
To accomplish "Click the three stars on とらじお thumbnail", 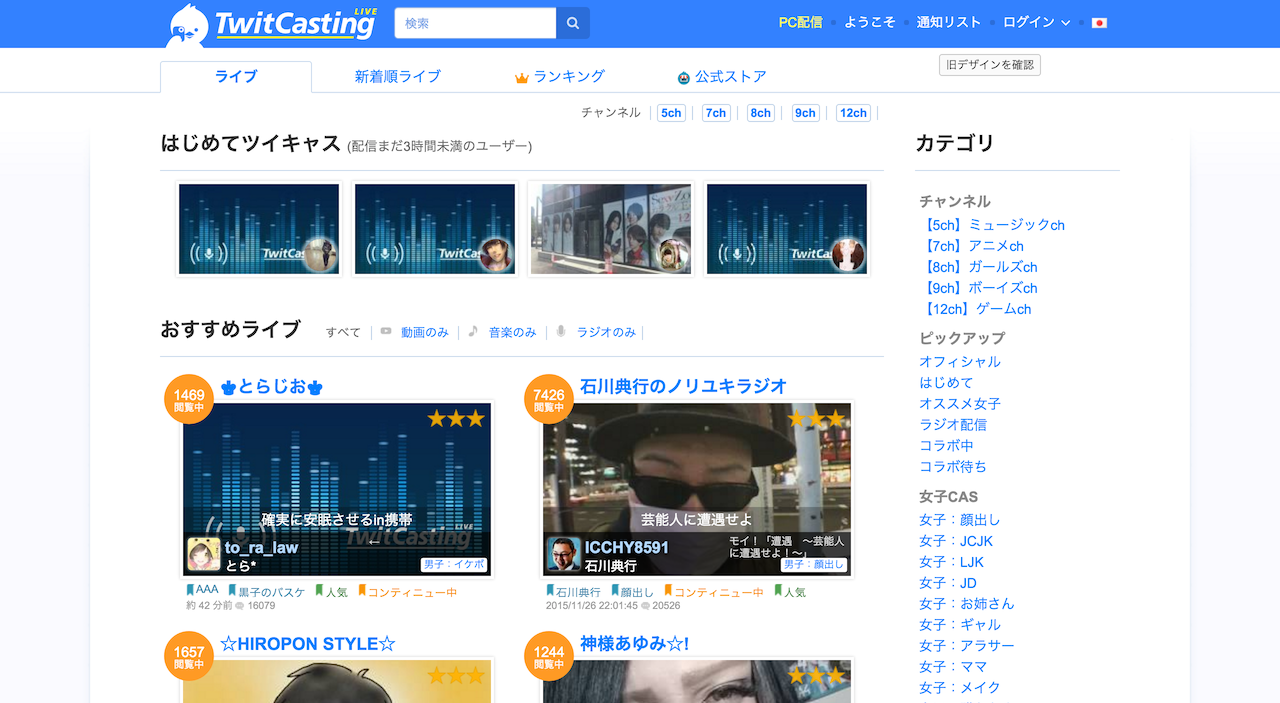I will click(x=456, y=418).
